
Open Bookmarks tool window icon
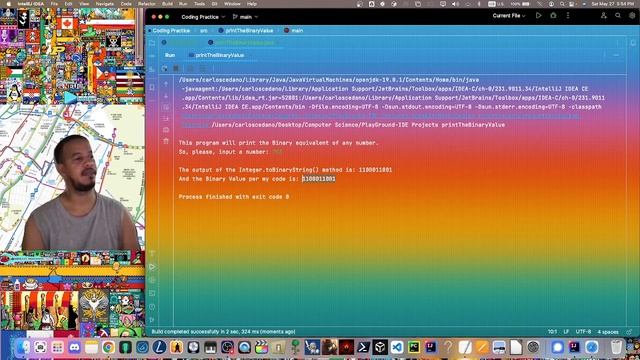pos(152,87)
